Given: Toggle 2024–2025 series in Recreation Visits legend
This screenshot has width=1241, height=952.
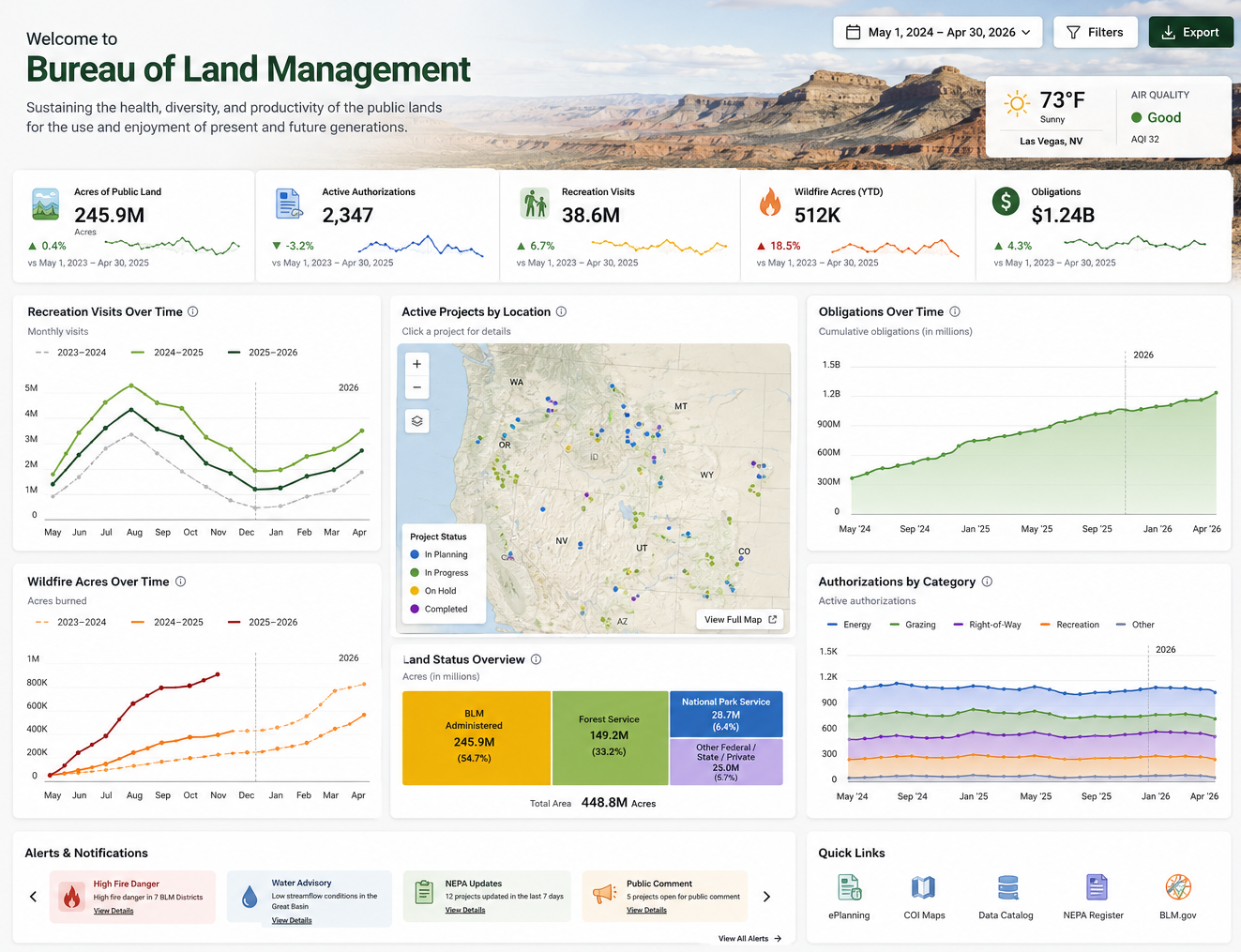Looking at the screenshot, I should (x=167, y=353).
